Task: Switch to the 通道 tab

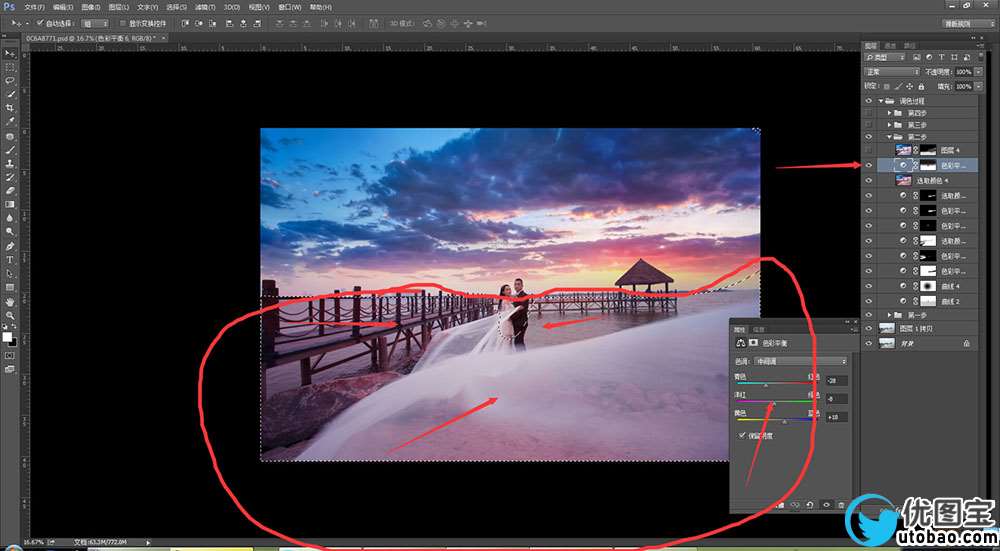Action: point(891,45)
